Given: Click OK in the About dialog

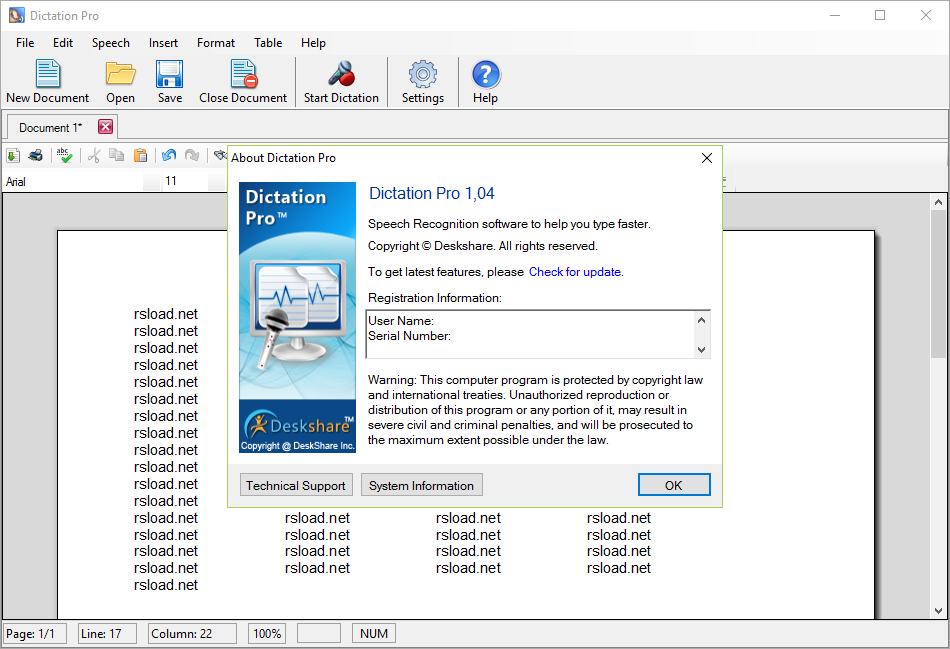Looking at the screenshot, I should 673,485.
